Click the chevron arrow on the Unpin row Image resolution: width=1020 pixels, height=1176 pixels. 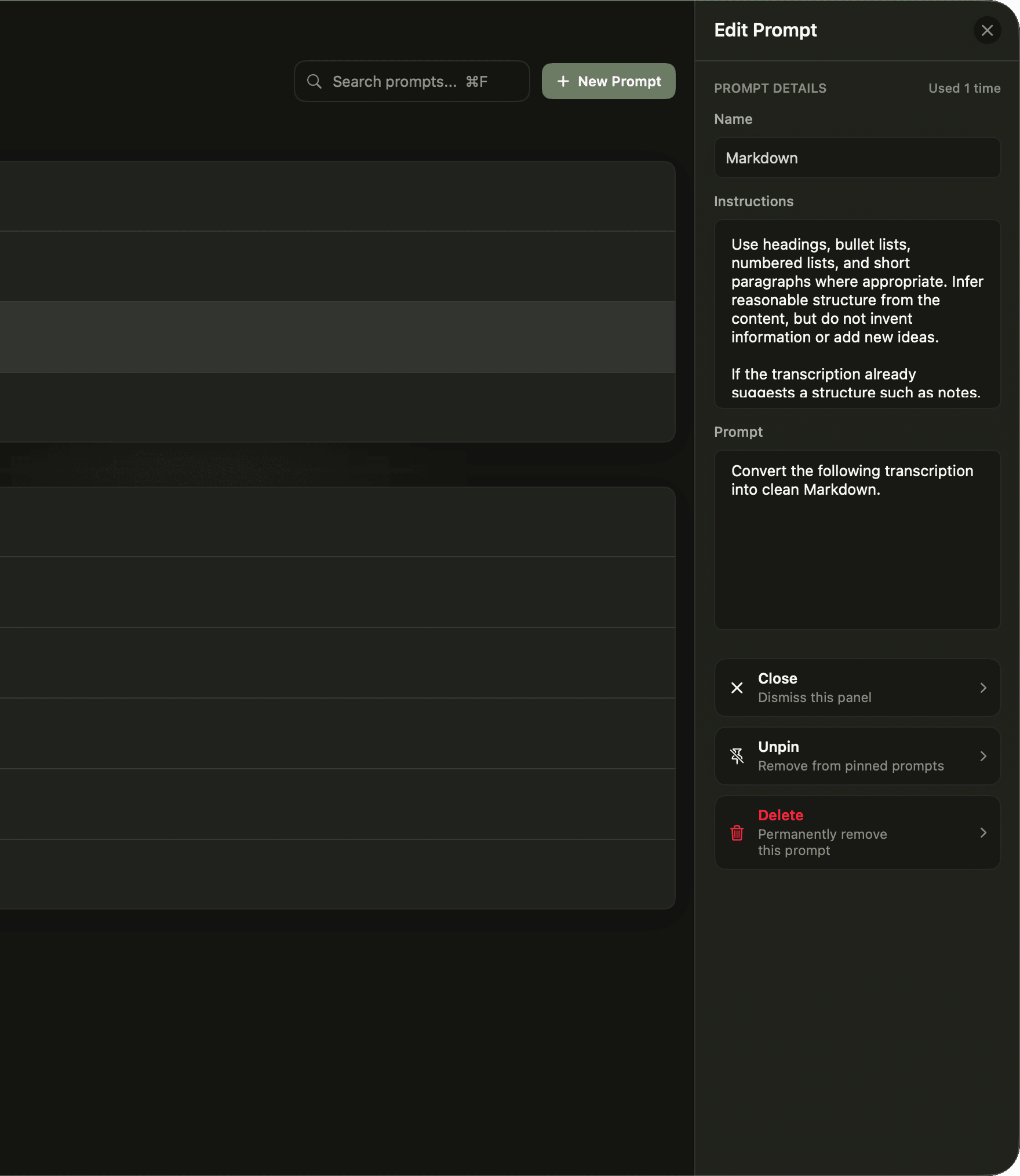[983, 756]
